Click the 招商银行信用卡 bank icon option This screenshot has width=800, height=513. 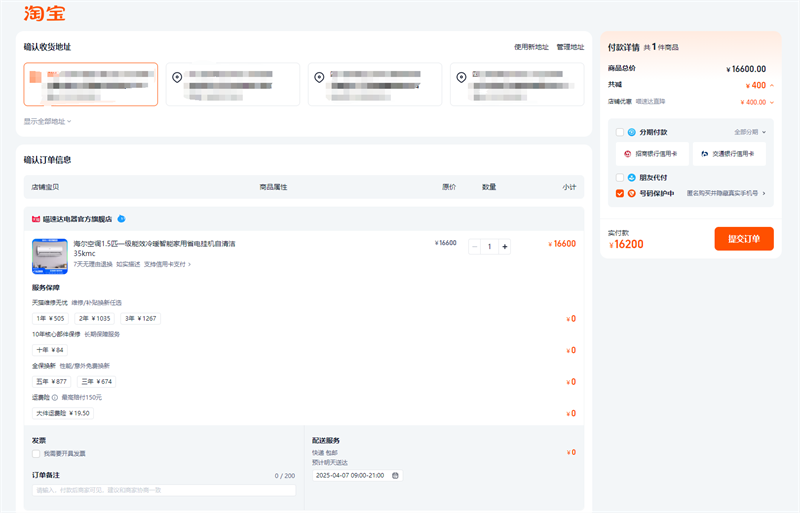click(652, 154)
